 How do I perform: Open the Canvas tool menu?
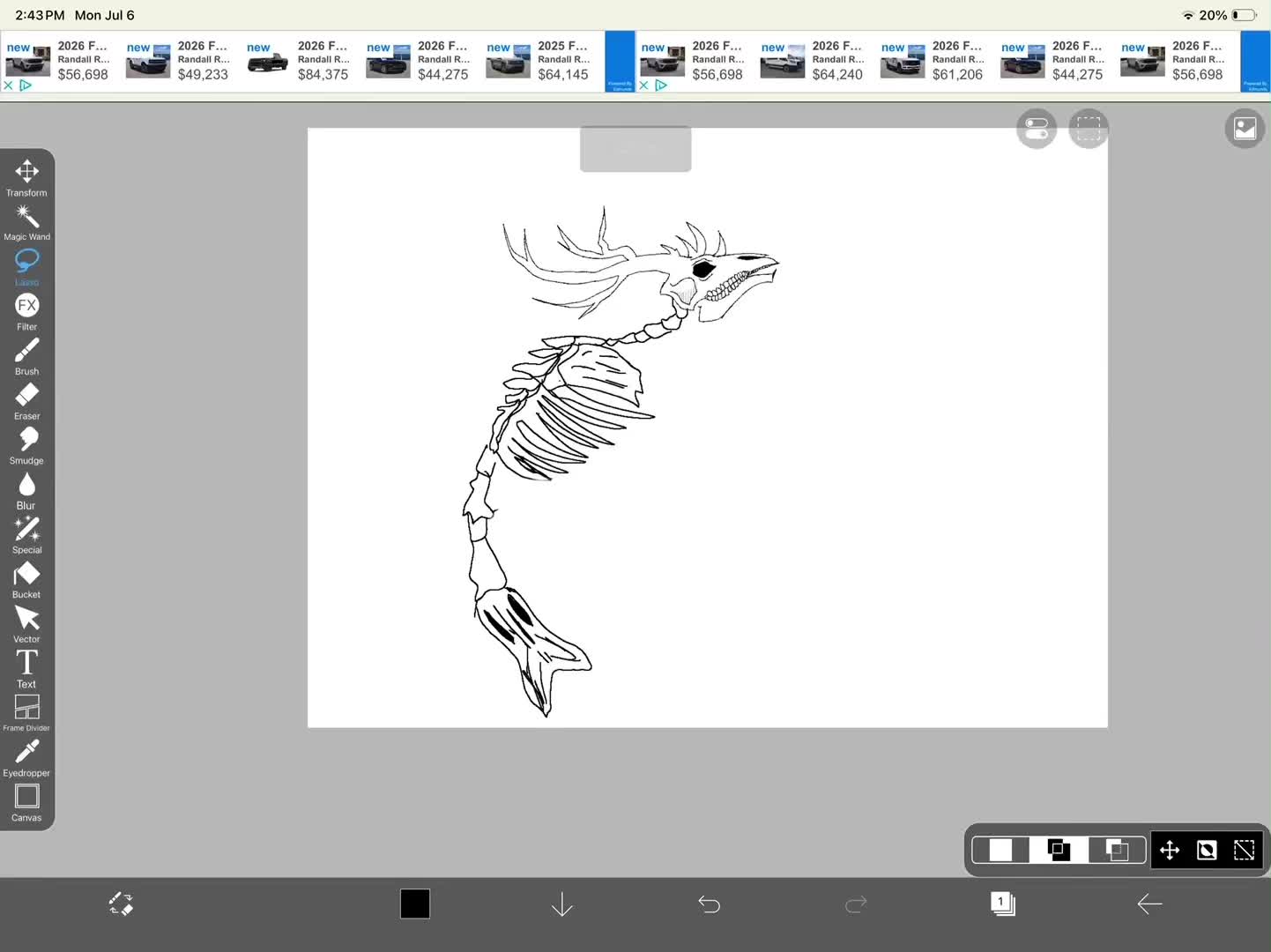tap(26, 803)
